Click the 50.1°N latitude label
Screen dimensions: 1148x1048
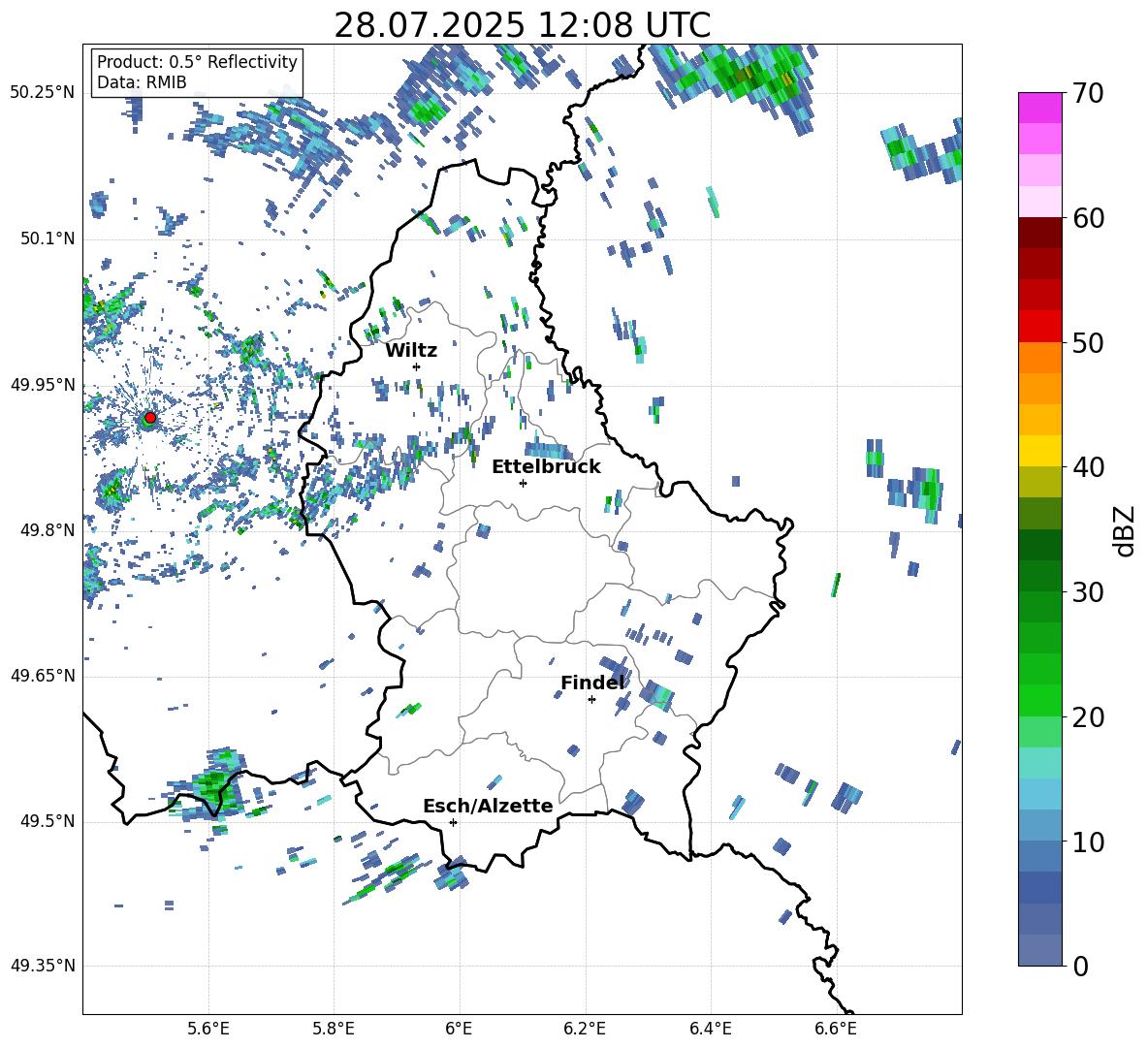point(48,238)
